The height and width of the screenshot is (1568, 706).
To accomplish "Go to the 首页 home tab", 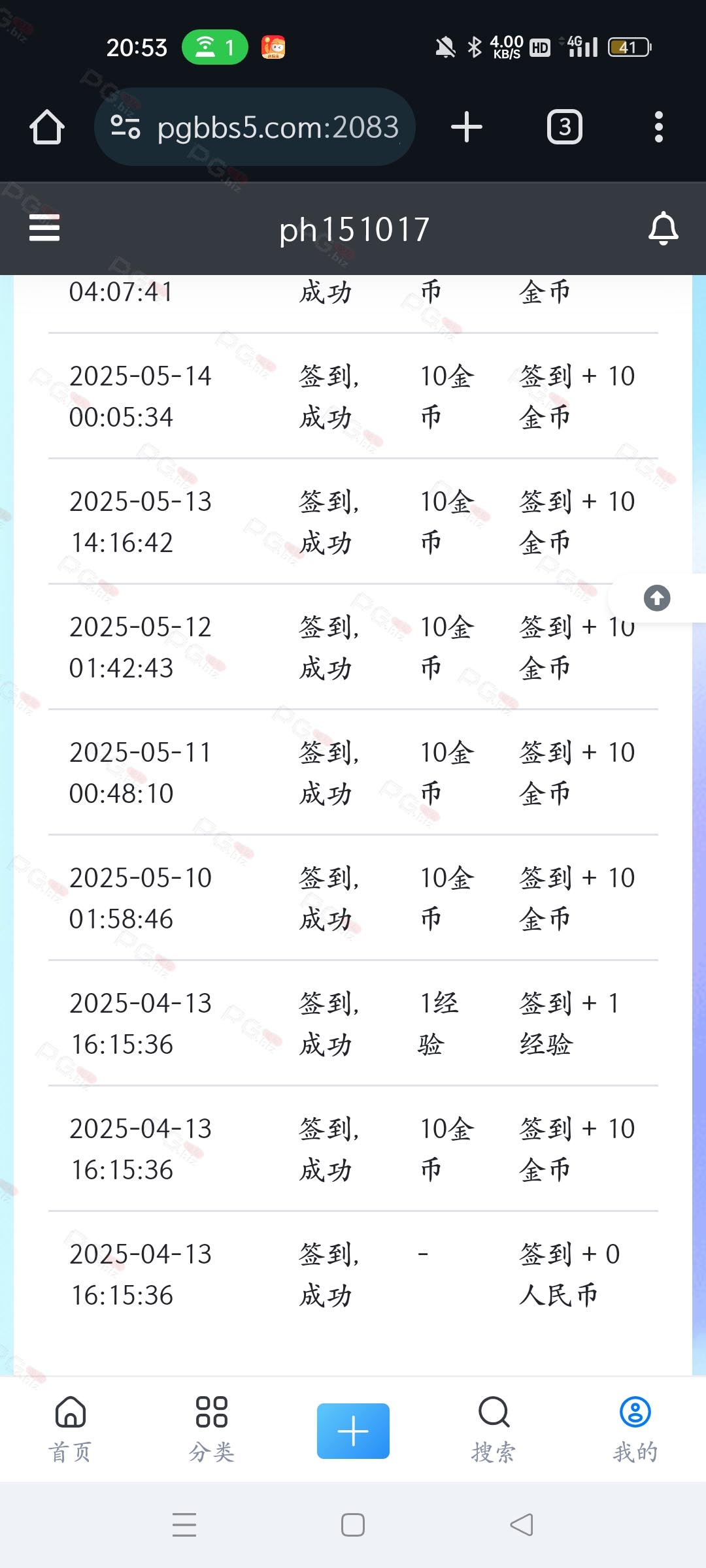I will 70,1429.
